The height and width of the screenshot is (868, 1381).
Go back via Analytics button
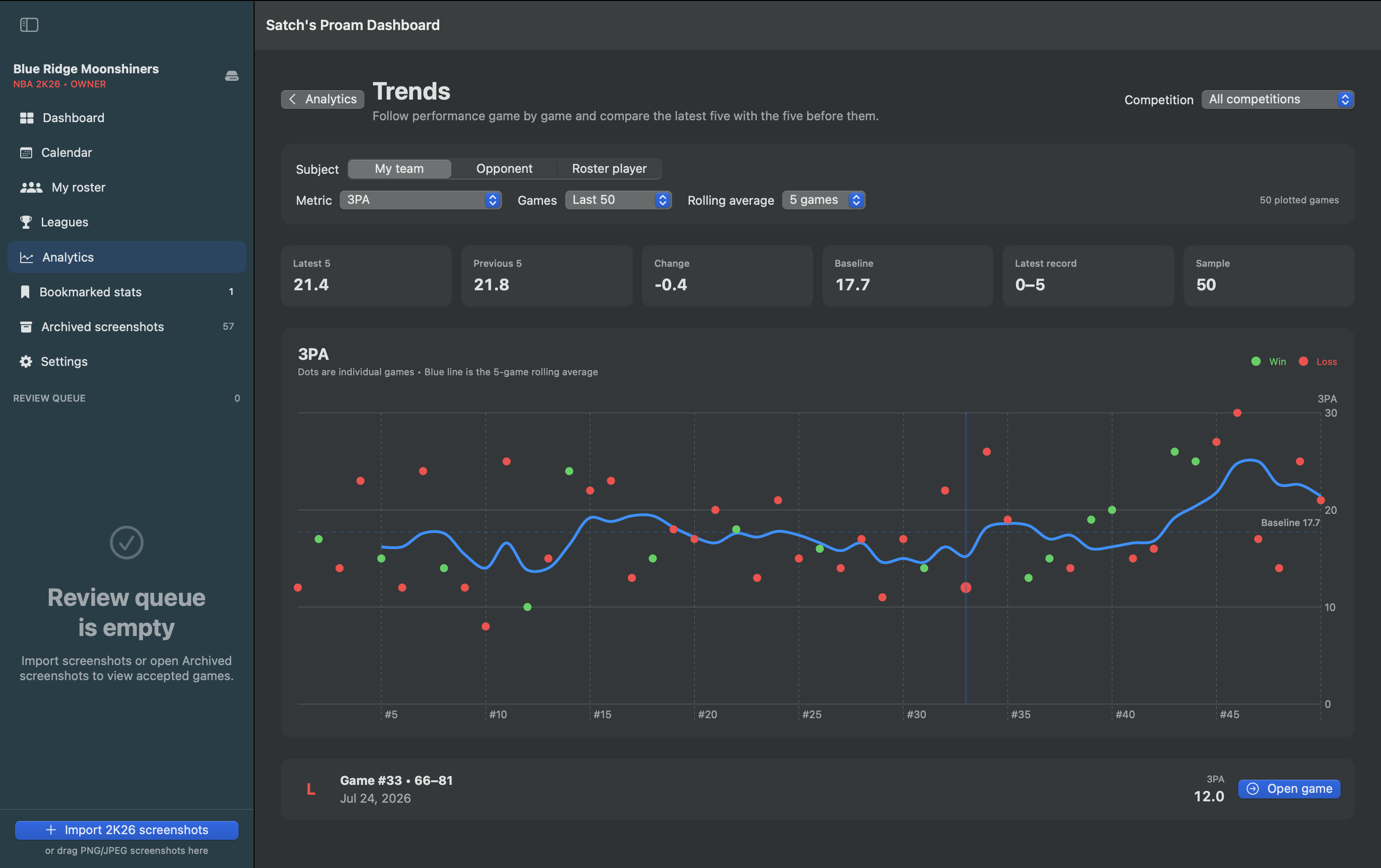(x=322, y=99)
